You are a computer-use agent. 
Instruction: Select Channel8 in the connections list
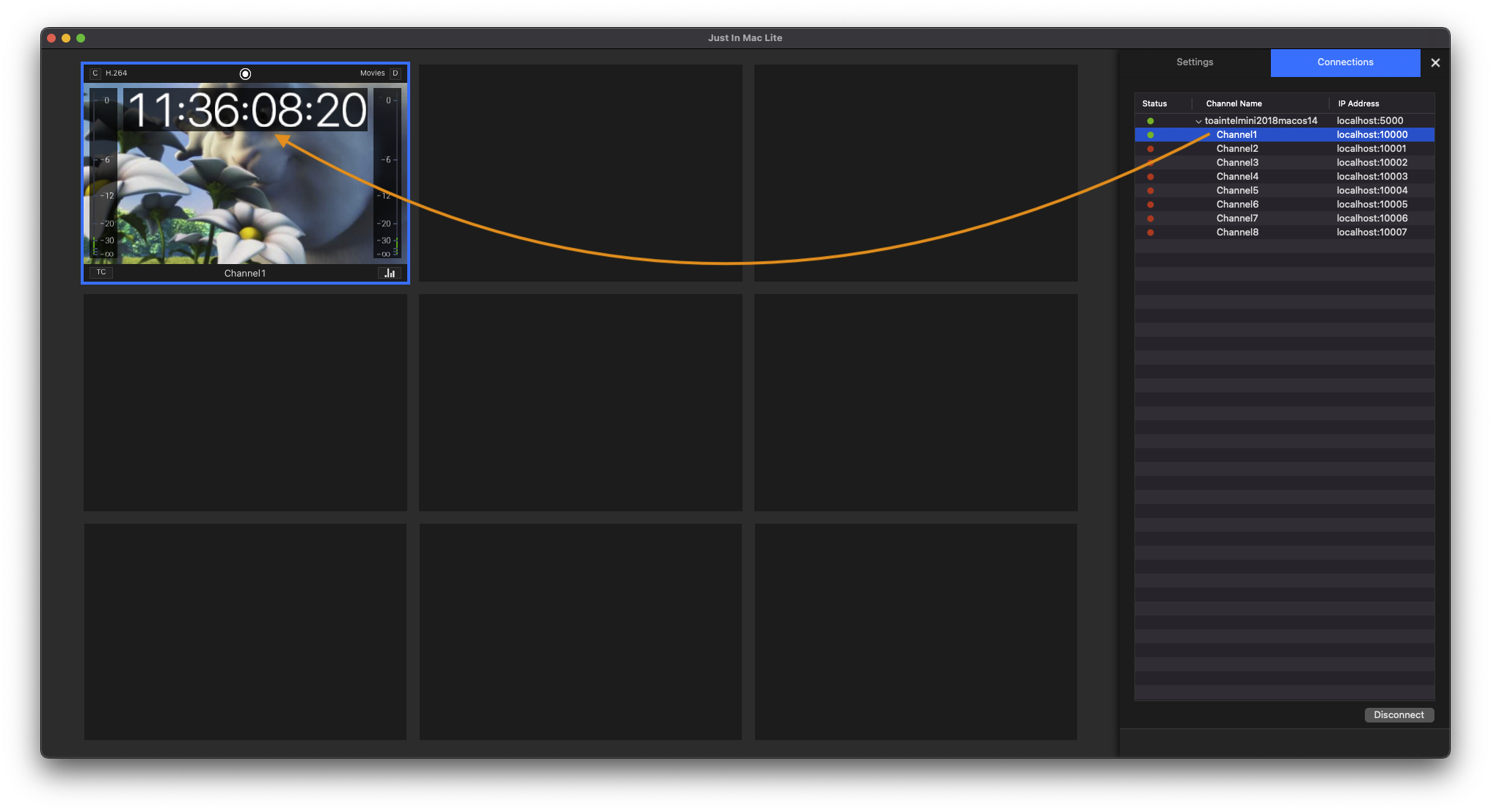click(x=1284, y=233)
